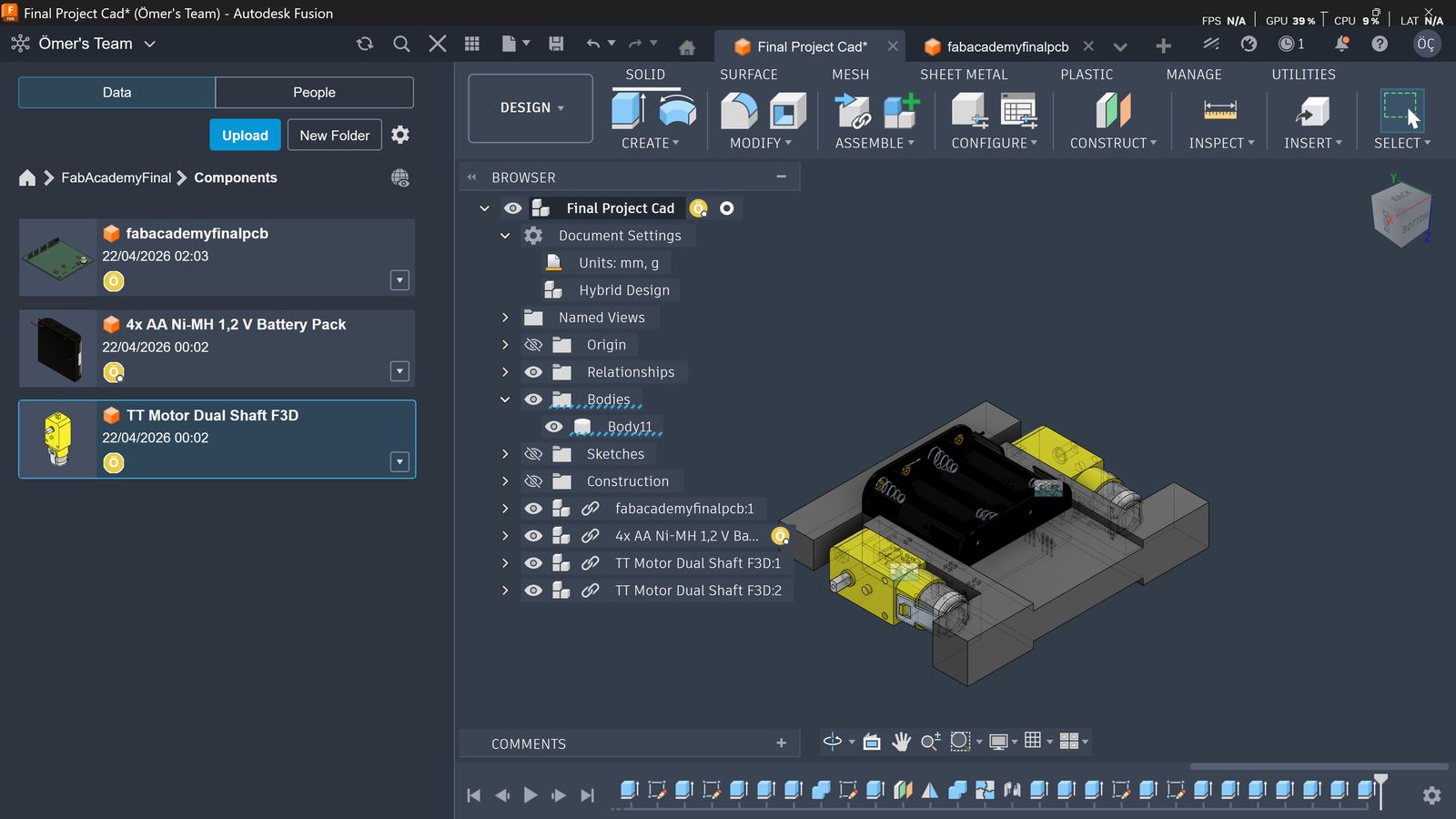The width and height of the screenshot is (1456, 819).
Task: Open the notifications bell icon
Action: coord(1341,44)
